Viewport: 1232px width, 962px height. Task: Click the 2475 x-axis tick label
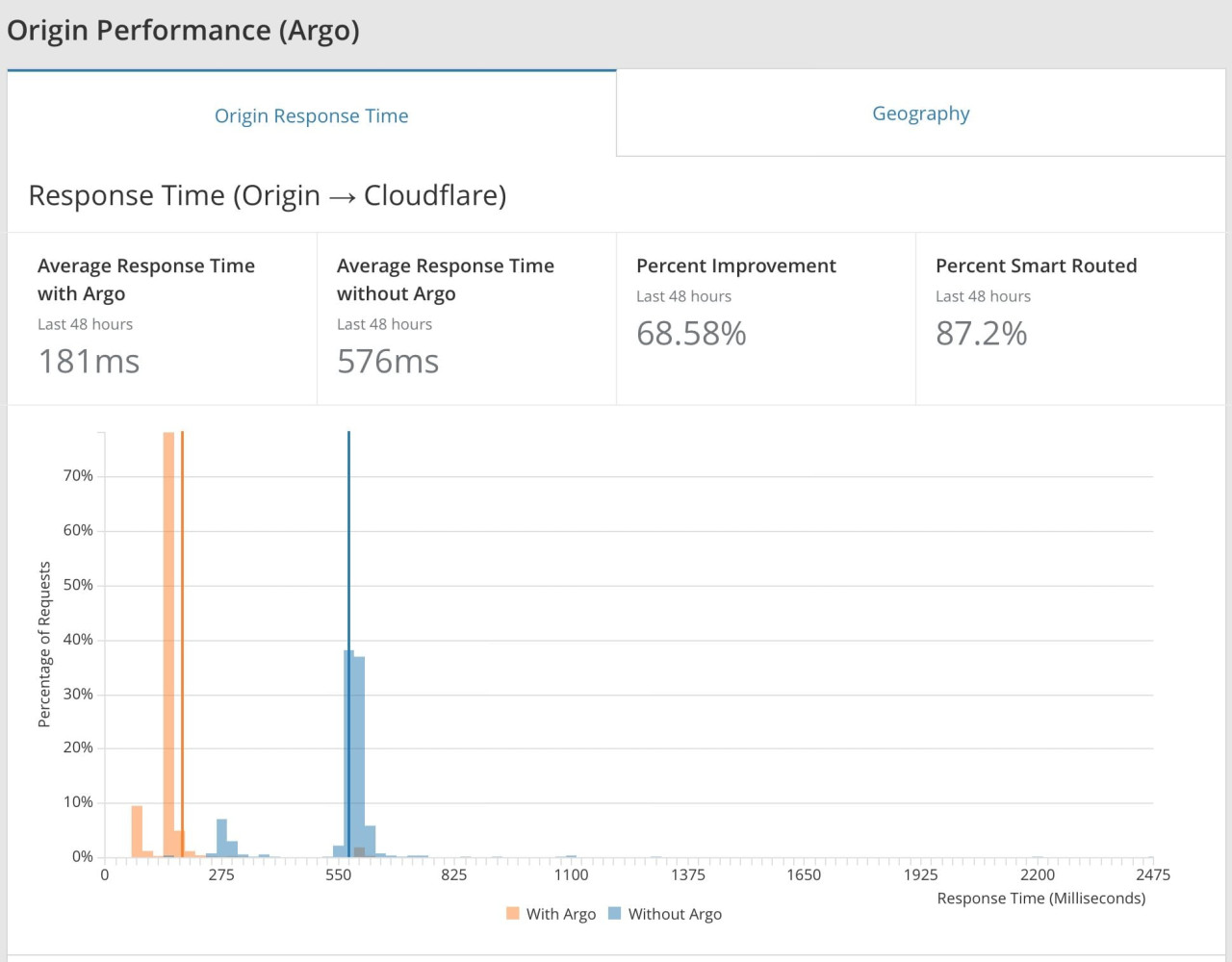1153,874
